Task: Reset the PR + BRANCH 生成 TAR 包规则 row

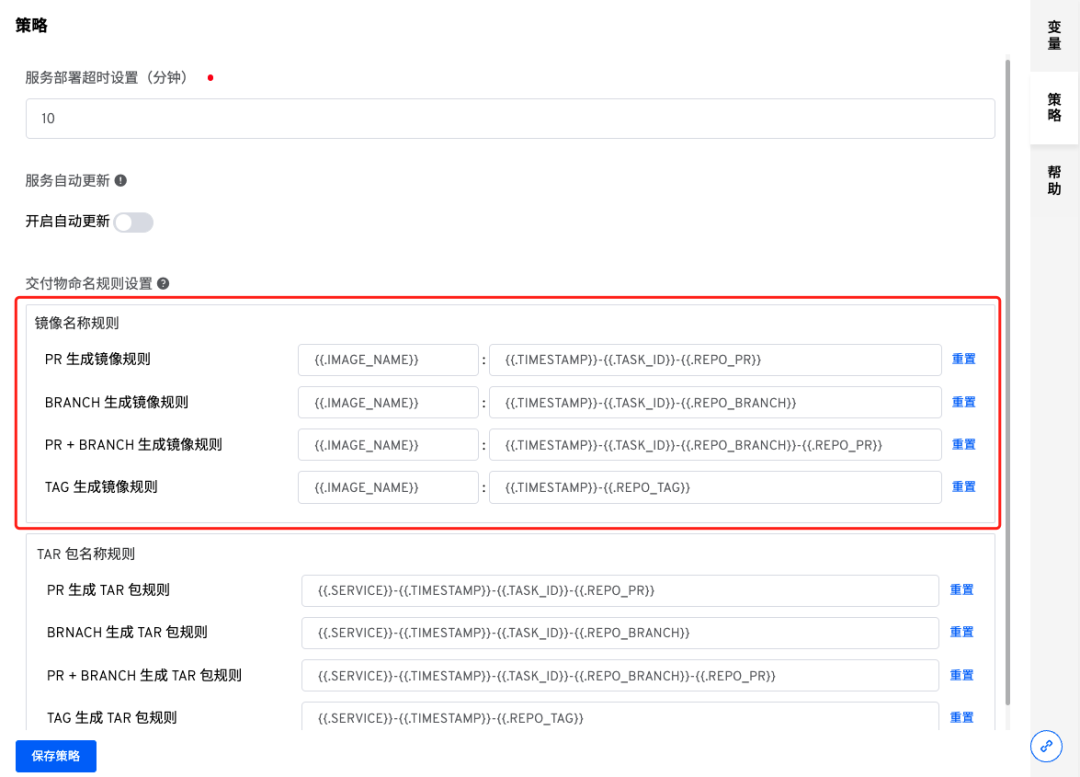Action: 962,675
